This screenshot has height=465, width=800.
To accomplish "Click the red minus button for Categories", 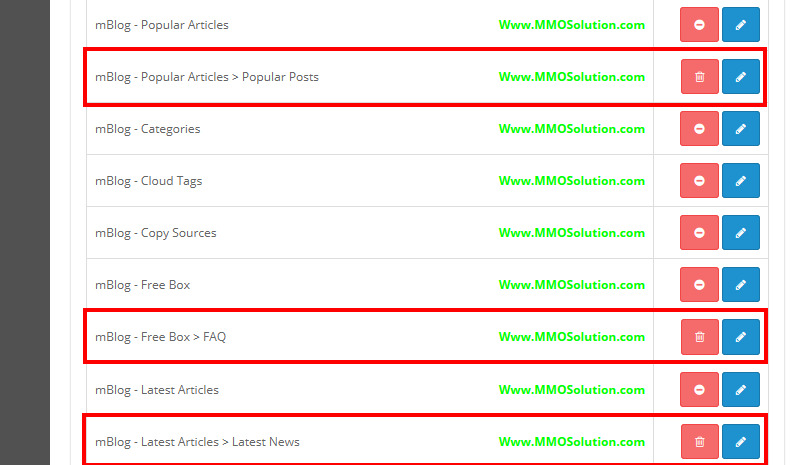I will 699,129.
